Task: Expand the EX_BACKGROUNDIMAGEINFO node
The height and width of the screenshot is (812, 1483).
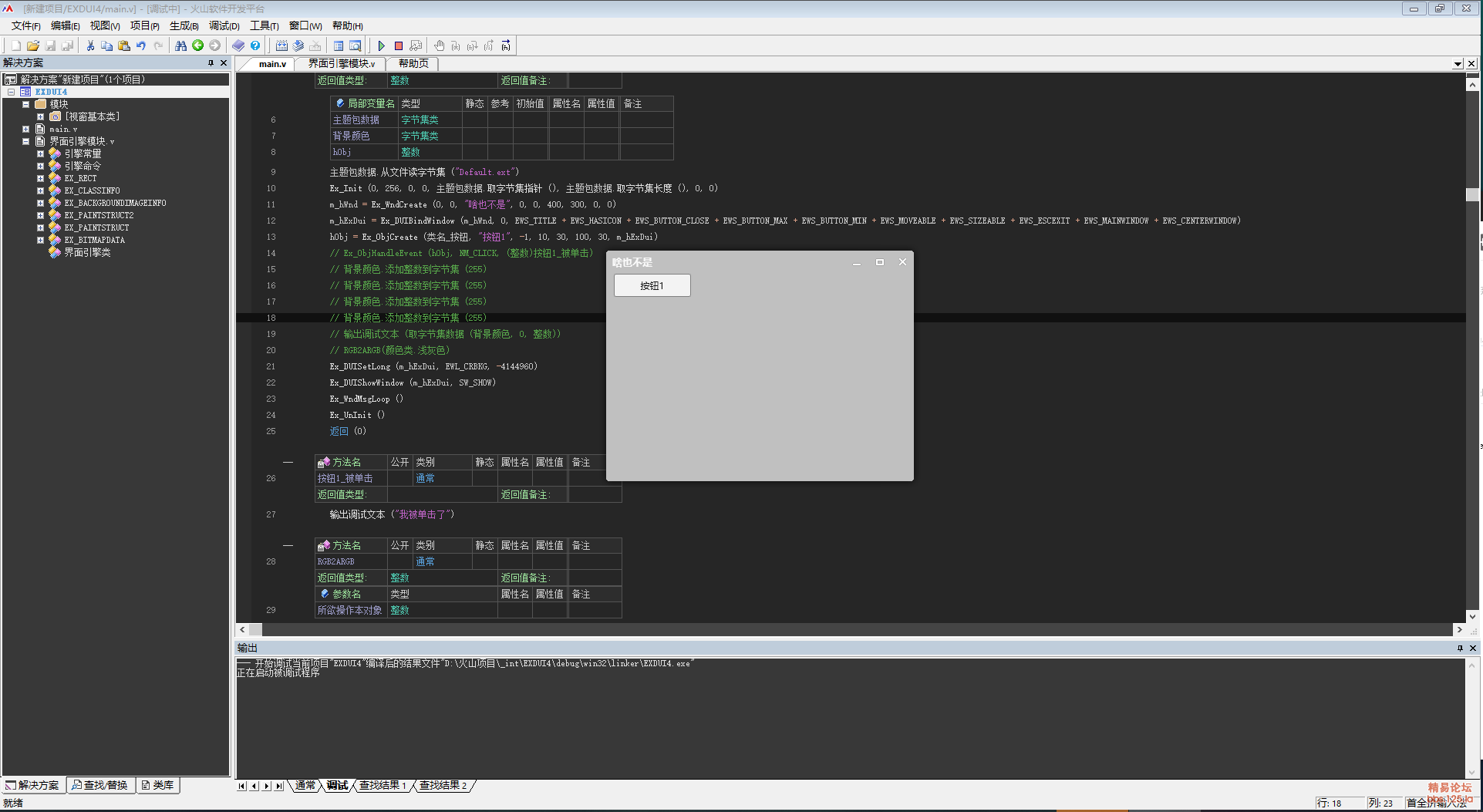Action: click(40, 203)
